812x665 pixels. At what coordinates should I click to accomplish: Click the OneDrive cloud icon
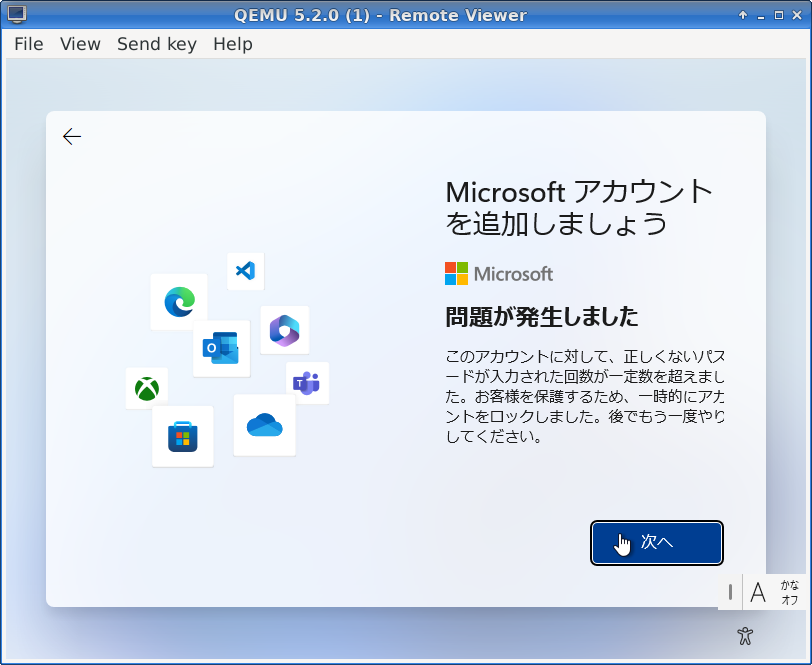(265, 425)
